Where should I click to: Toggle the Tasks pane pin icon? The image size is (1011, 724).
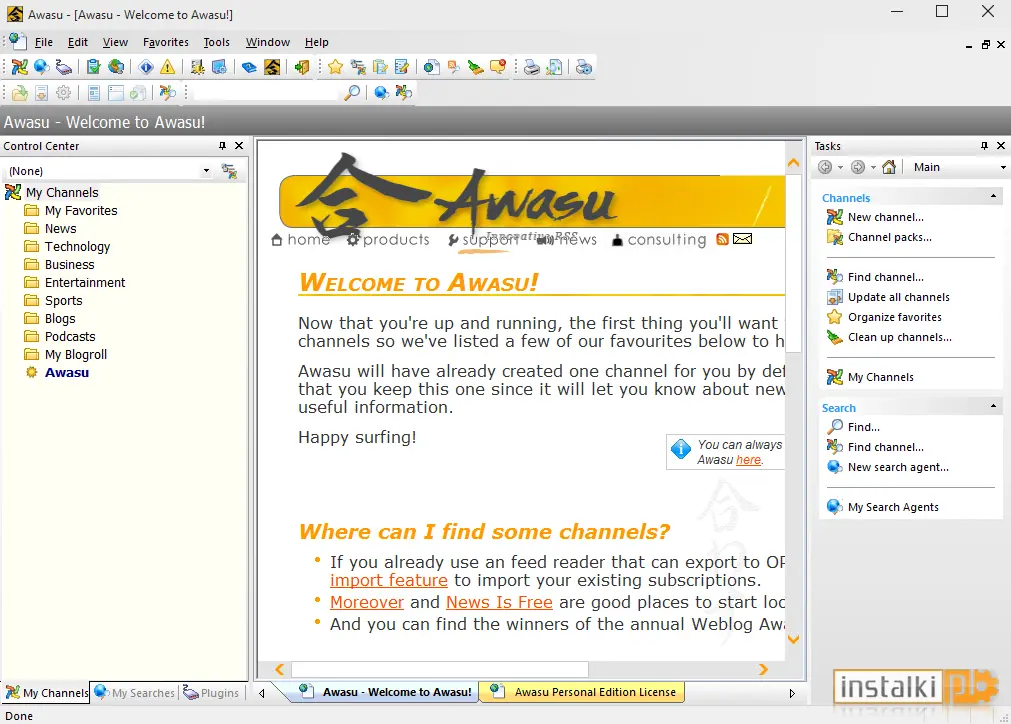point(984,146)
